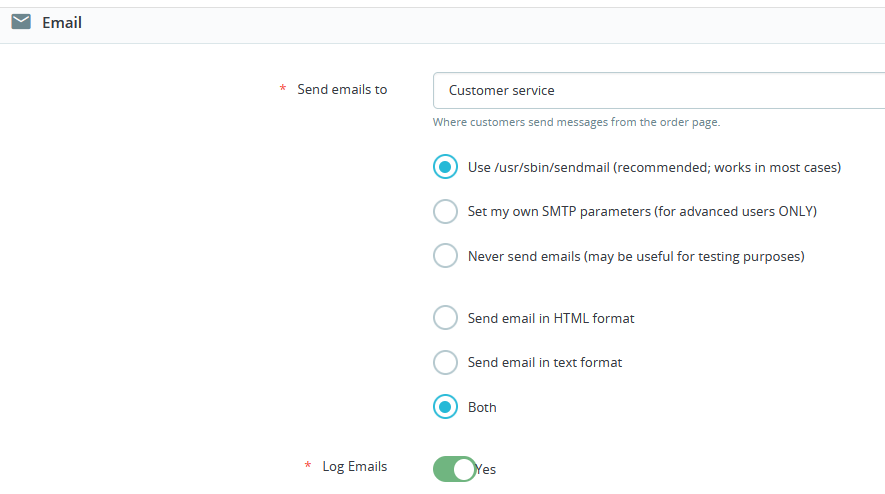This screenshot has height=494, width=885.
Task: Click the red asterisk before 'Send emails to'
Action: click(283, 90)
